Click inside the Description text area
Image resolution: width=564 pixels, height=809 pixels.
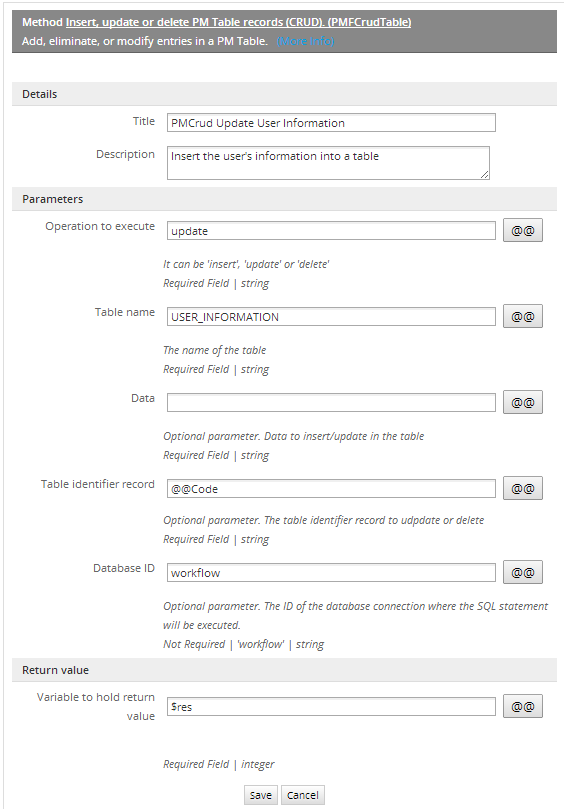[328, 163]
